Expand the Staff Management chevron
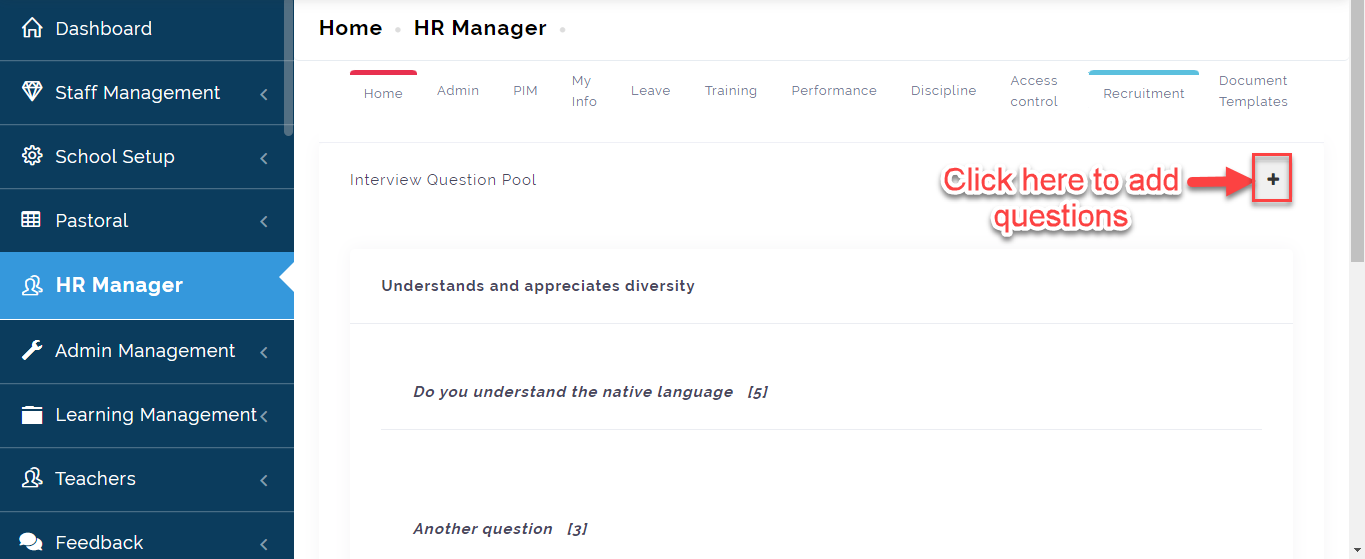Image resolution: width=1365 pixels, height=559 pixels. (264, 94)
